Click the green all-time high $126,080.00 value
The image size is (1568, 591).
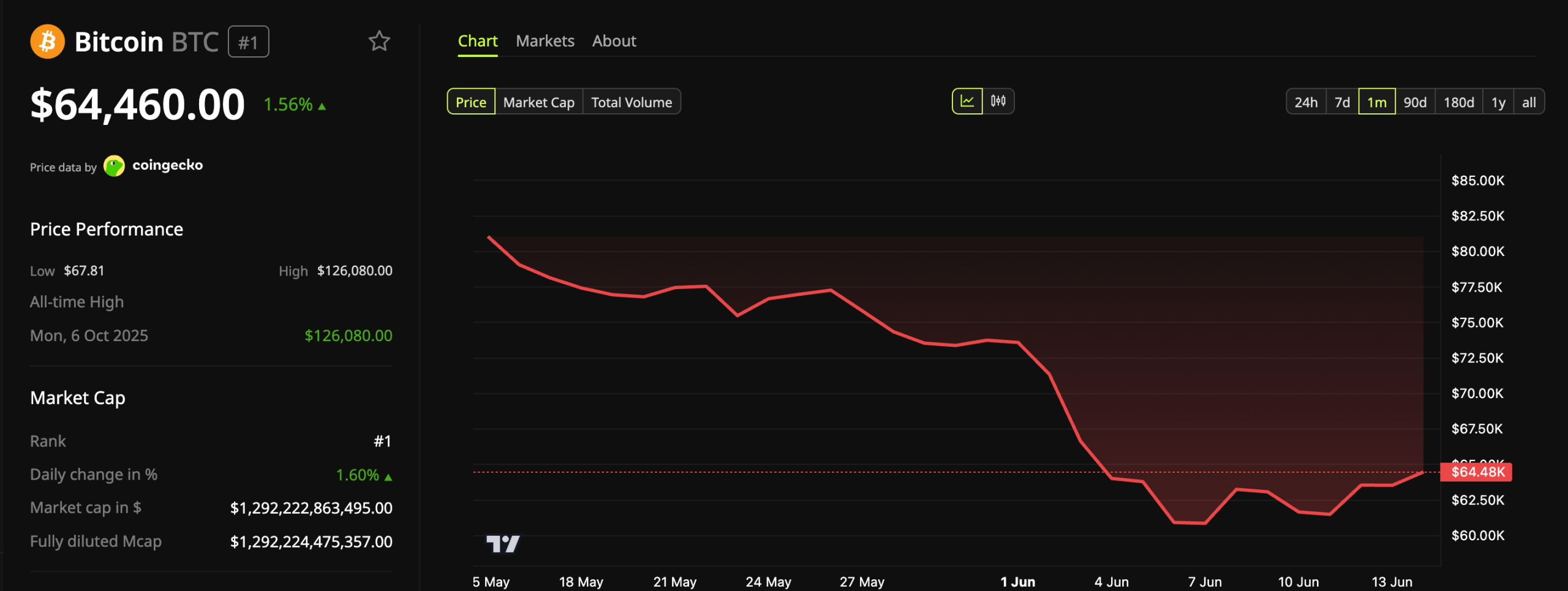pos(349,336)
